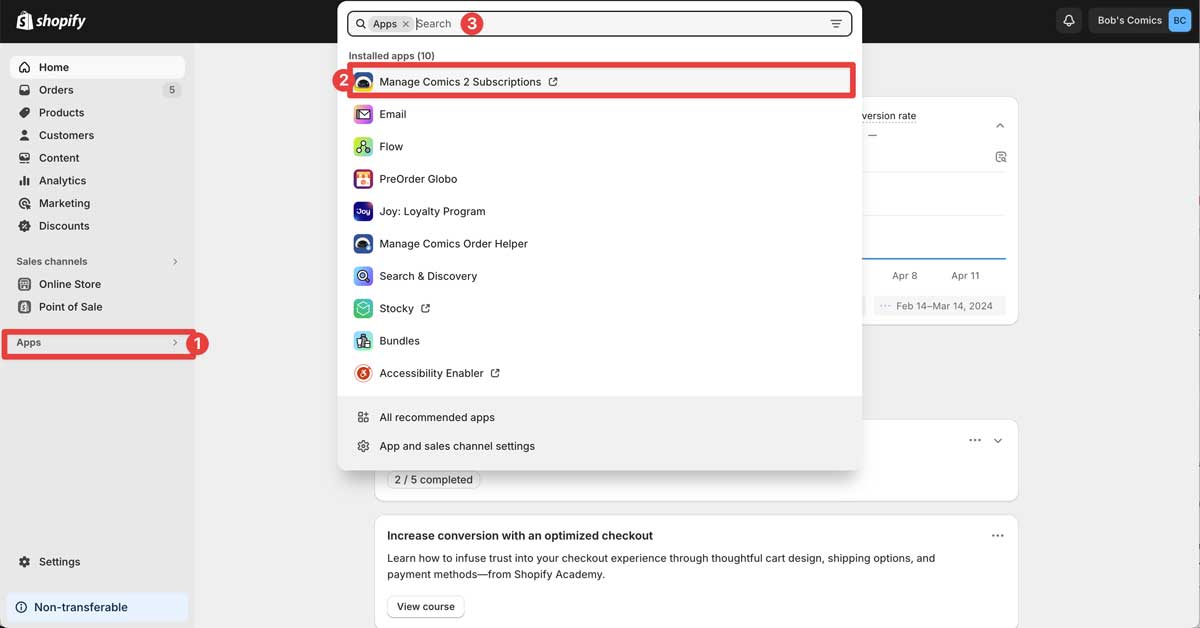Expand Sales channels section
Screen dimensions: 1200x628
coord(97,261)
